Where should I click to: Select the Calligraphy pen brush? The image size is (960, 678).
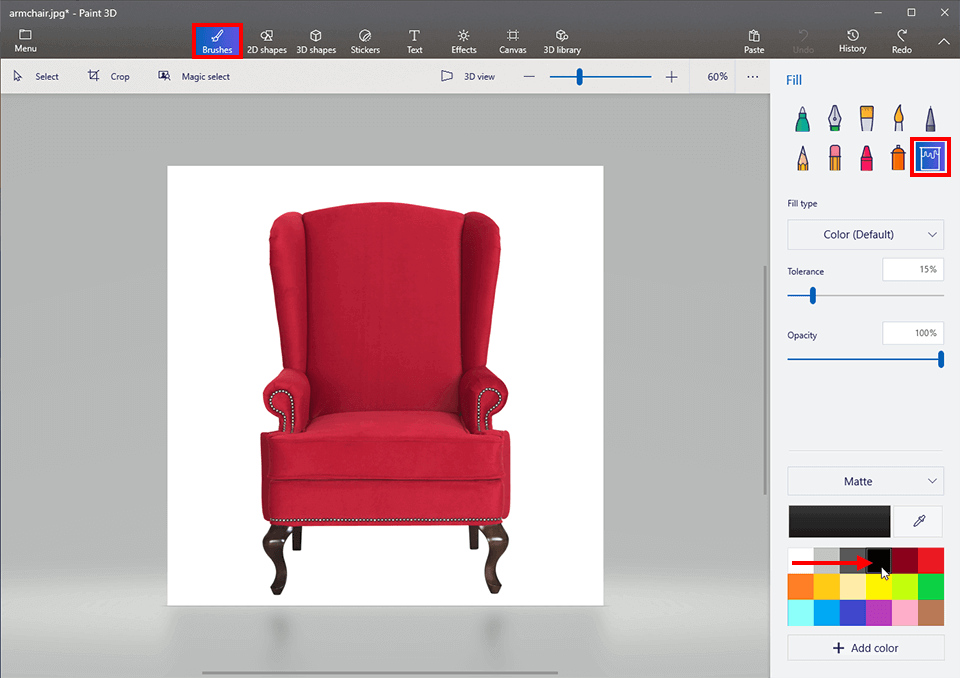coord(834,118)
